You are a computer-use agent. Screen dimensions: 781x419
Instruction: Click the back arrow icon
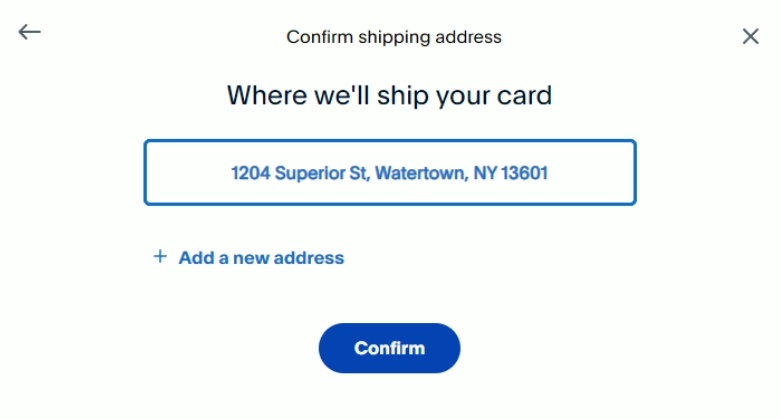coord(30,32)
